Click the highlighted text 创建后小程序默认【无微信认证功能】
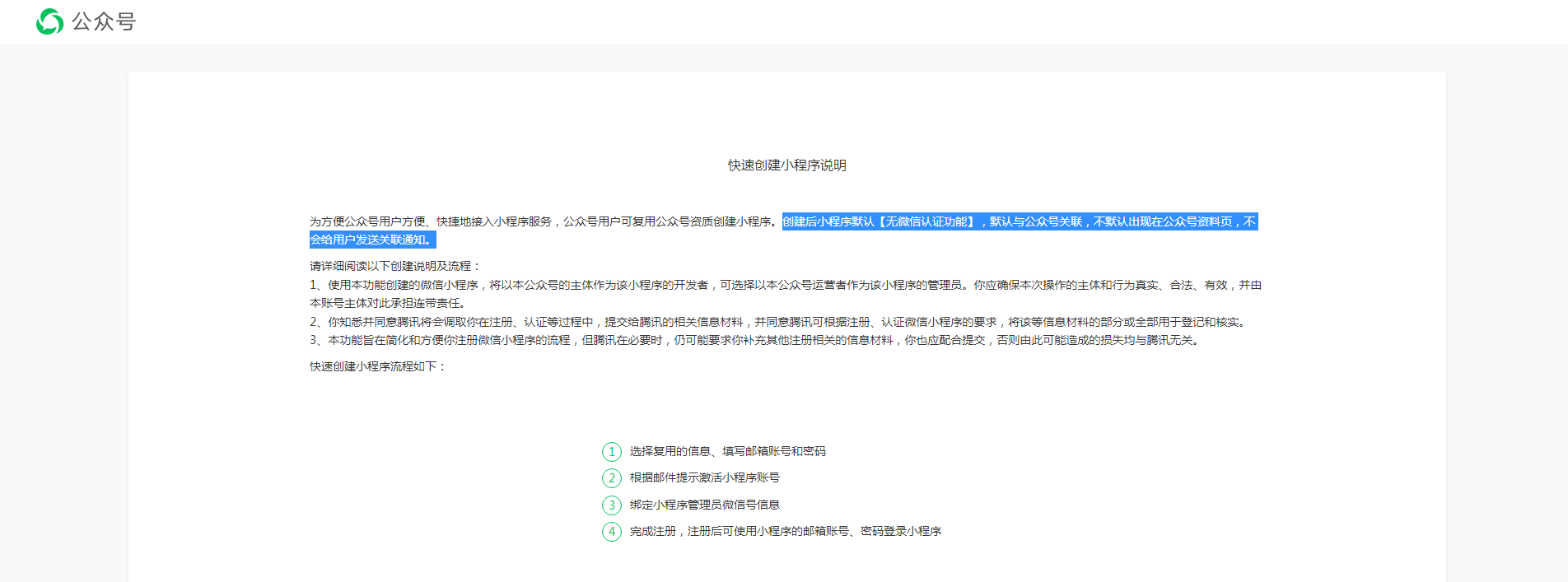The width and height of the screenshot is (1568, 582). pos(880,221)
